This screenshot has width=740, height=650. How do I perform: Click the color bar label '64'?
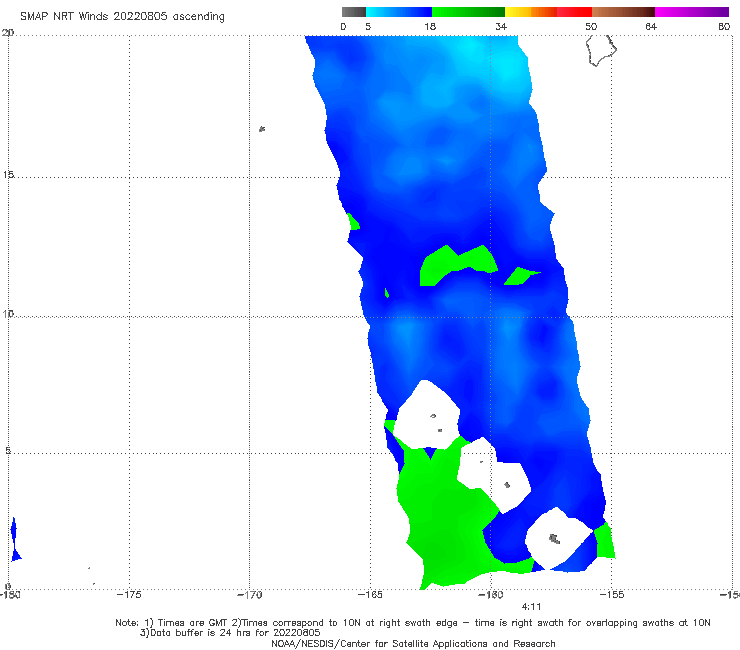(x=651, y=26)
